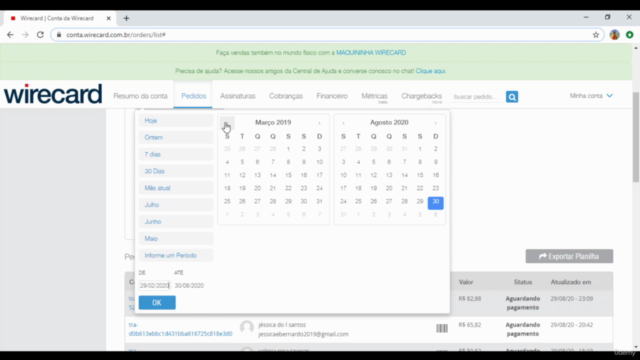Choose the Maio preset
Viewport: 640px width, 360px height.
pyautogui.click(x=176, y=238)
